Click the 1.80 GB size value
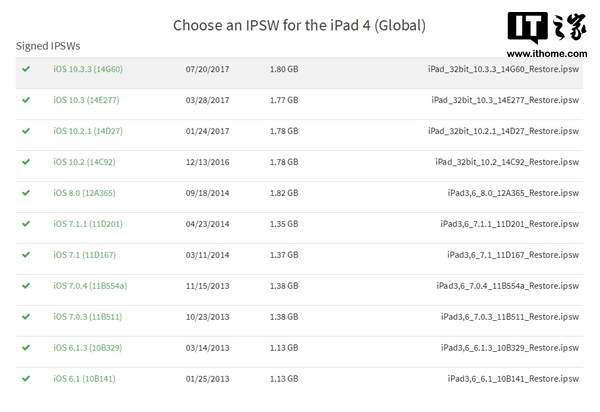 (284, 70)
